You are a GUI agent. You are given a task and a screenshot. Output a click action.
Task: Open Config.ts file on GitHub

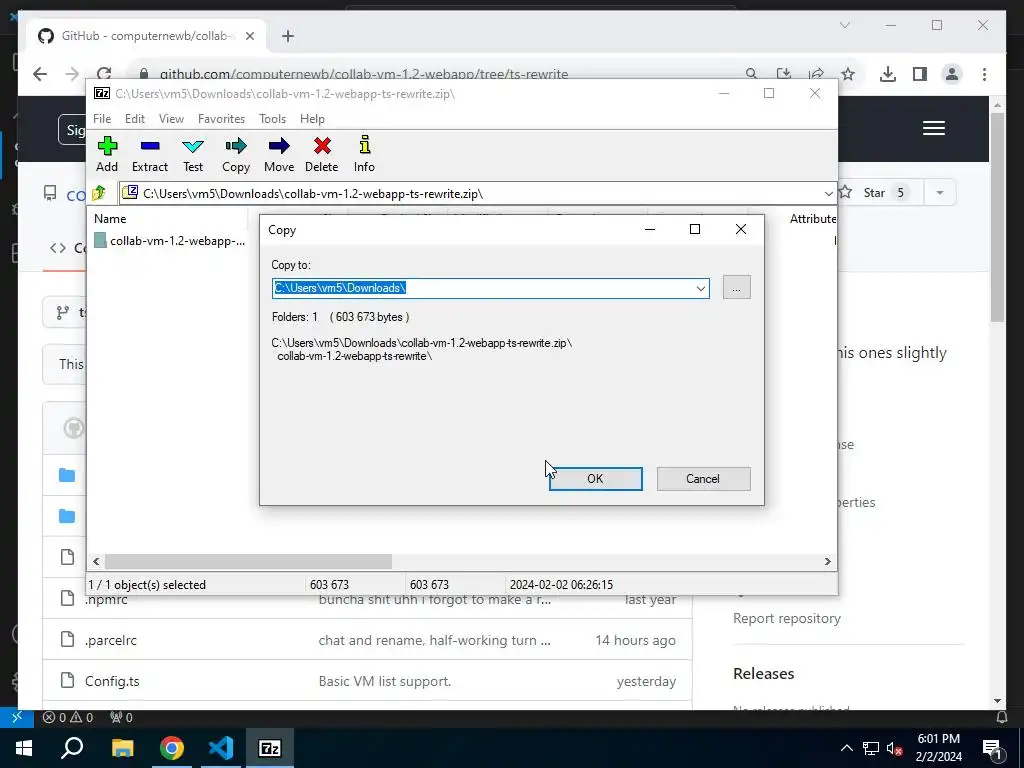(x=112, y=681)
